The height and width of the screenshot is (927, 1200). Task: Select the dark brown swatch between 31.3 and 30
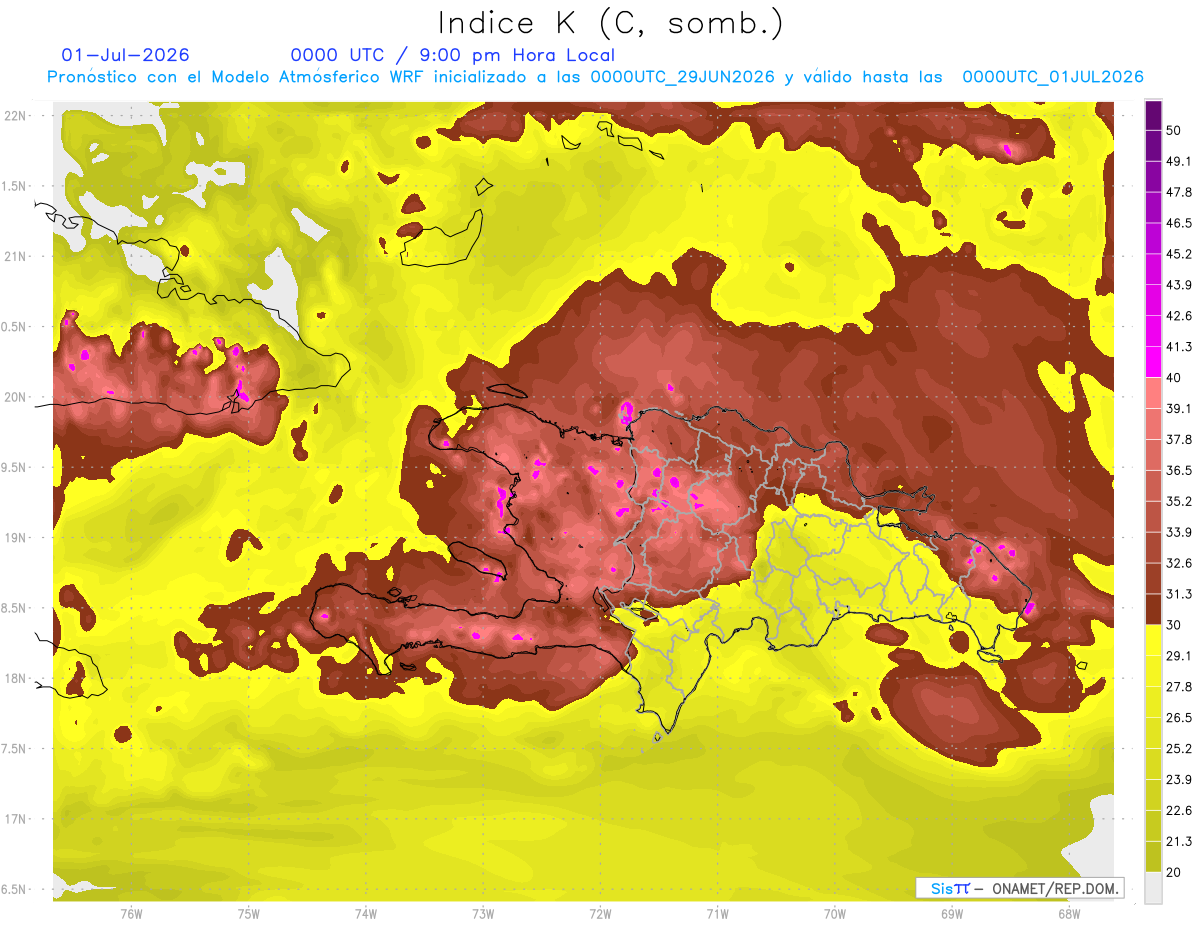coord(1153,609)
